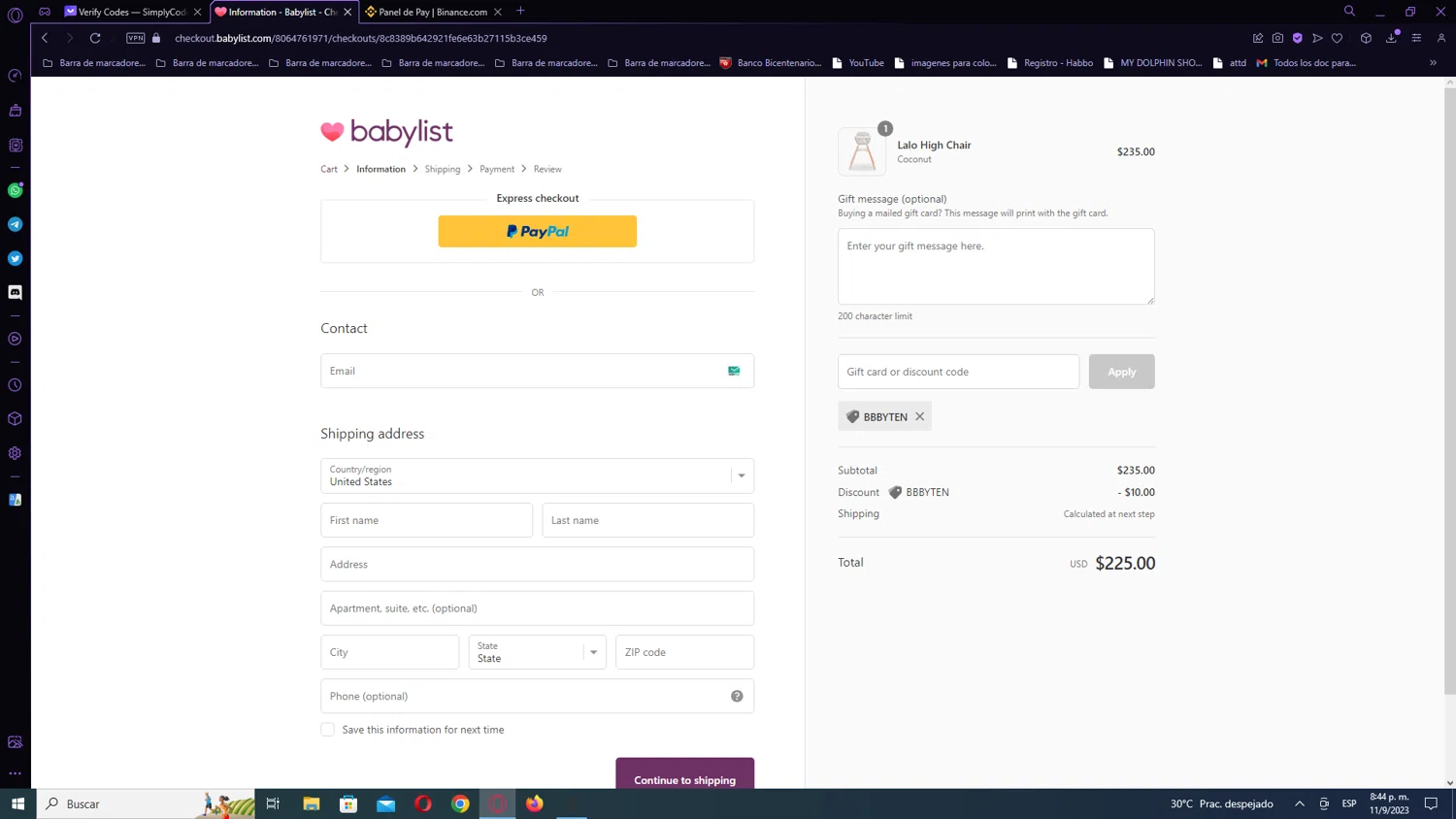
Task: Go back using the browser back arrow
Action: (45, 38)
